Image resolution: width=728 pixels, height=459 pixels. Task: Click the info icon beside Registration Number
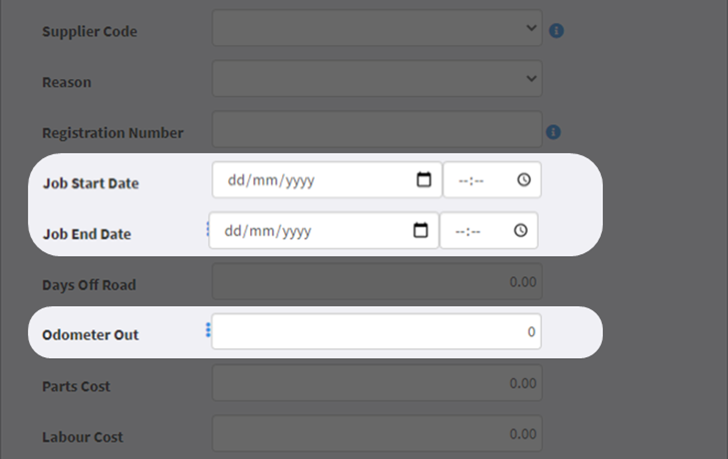point(553,132)
